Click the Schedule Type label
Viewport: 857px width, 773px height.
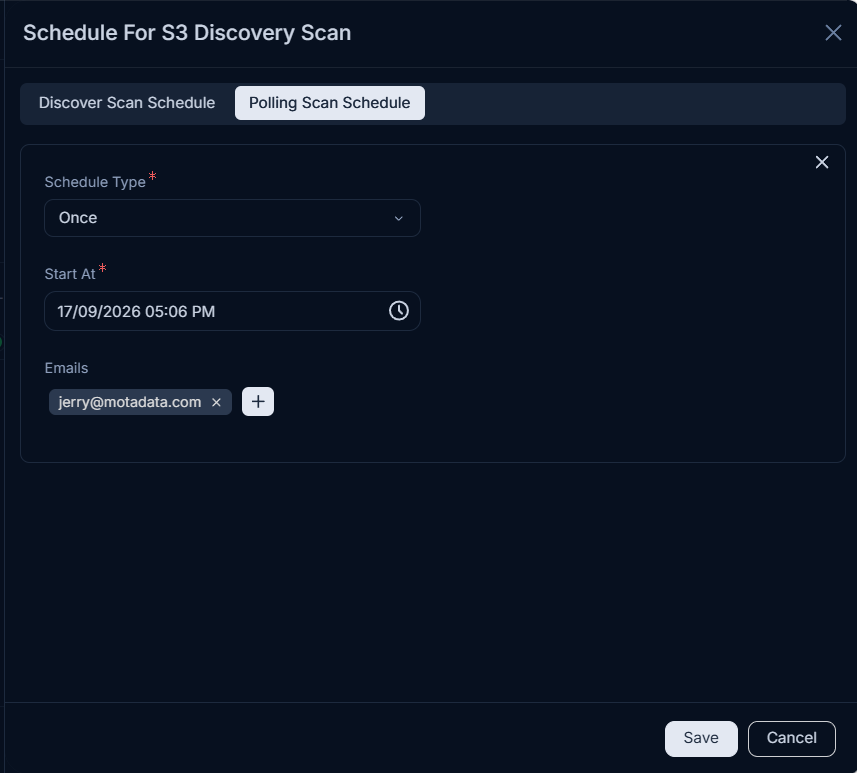(95, 182)
